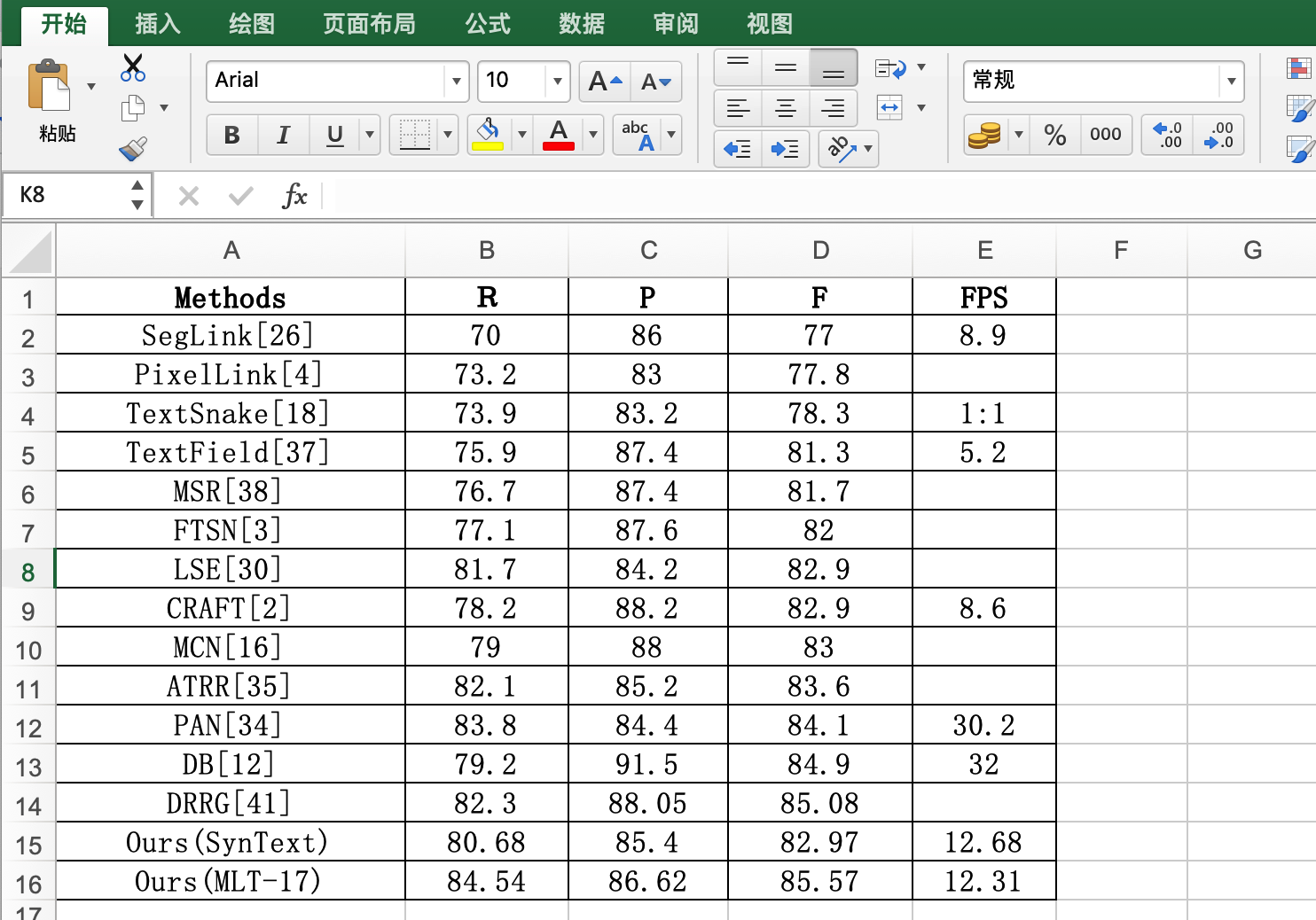
Task: Click the cell containing Ours(MLT-17)
Action: 229,881
